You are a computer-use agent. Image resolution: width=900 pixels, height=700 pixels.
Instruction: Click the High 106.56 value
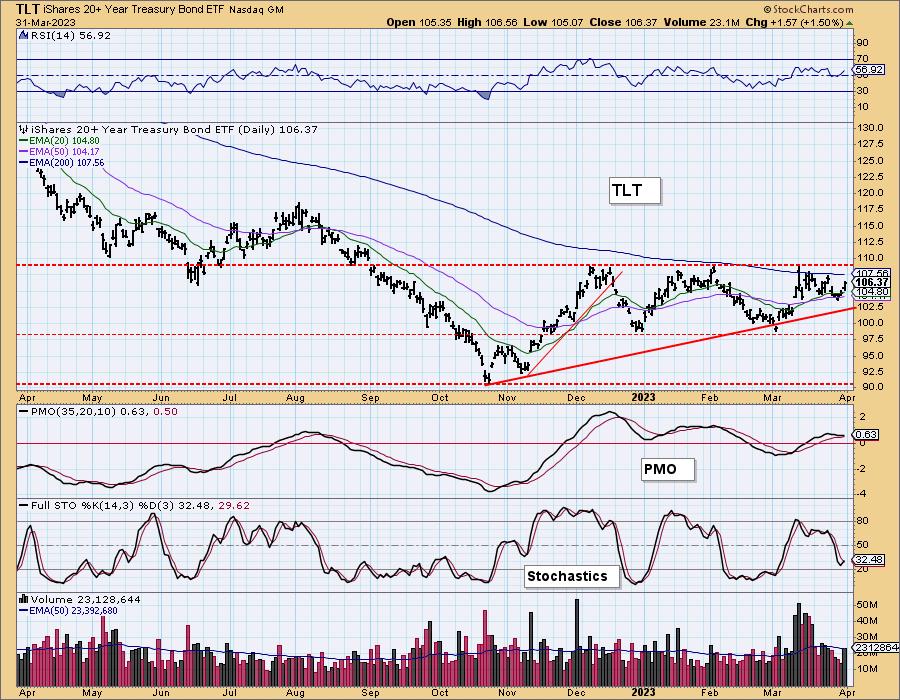click(x=488, y=22)
